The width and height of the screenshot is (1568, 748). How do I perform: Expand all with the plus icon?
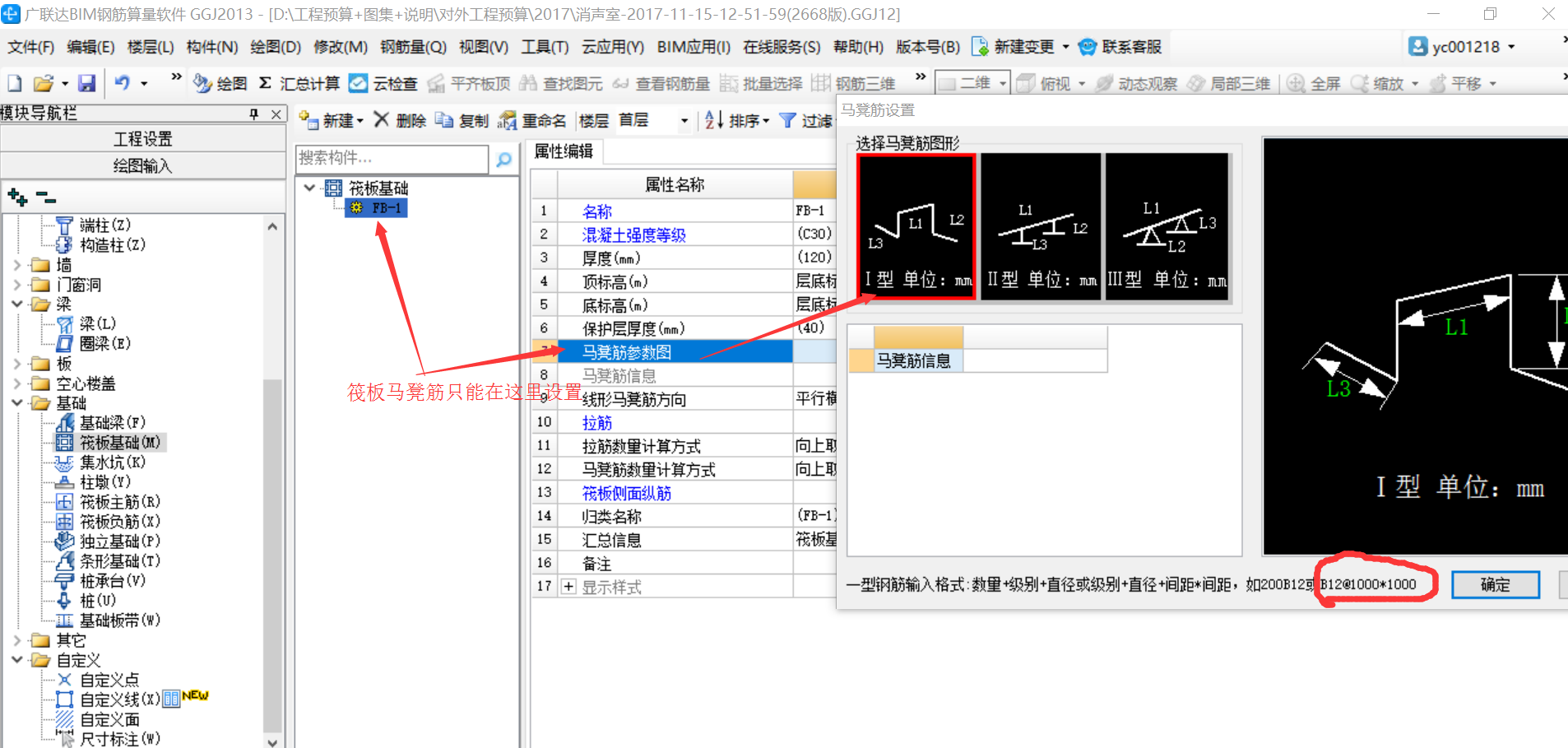(17, 197)
